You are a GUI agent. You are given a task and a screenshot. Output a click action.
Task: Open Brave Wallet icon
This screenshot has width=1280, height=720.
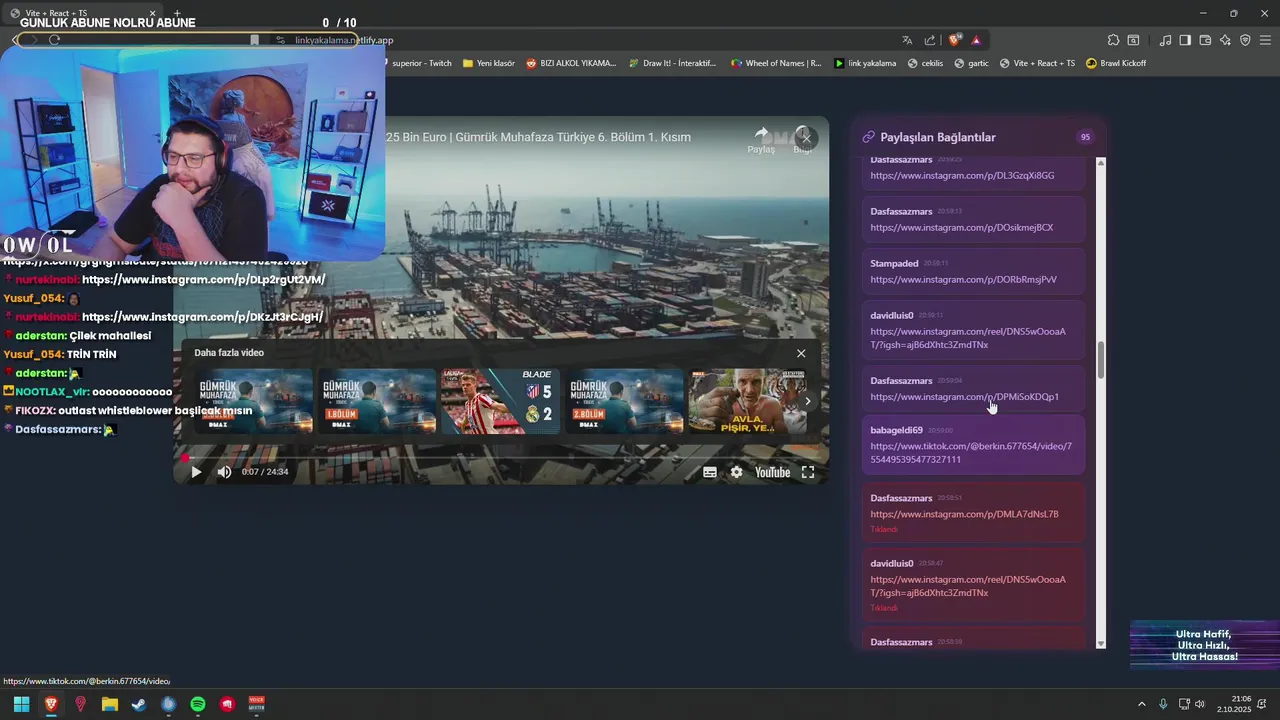point(1205,40)
